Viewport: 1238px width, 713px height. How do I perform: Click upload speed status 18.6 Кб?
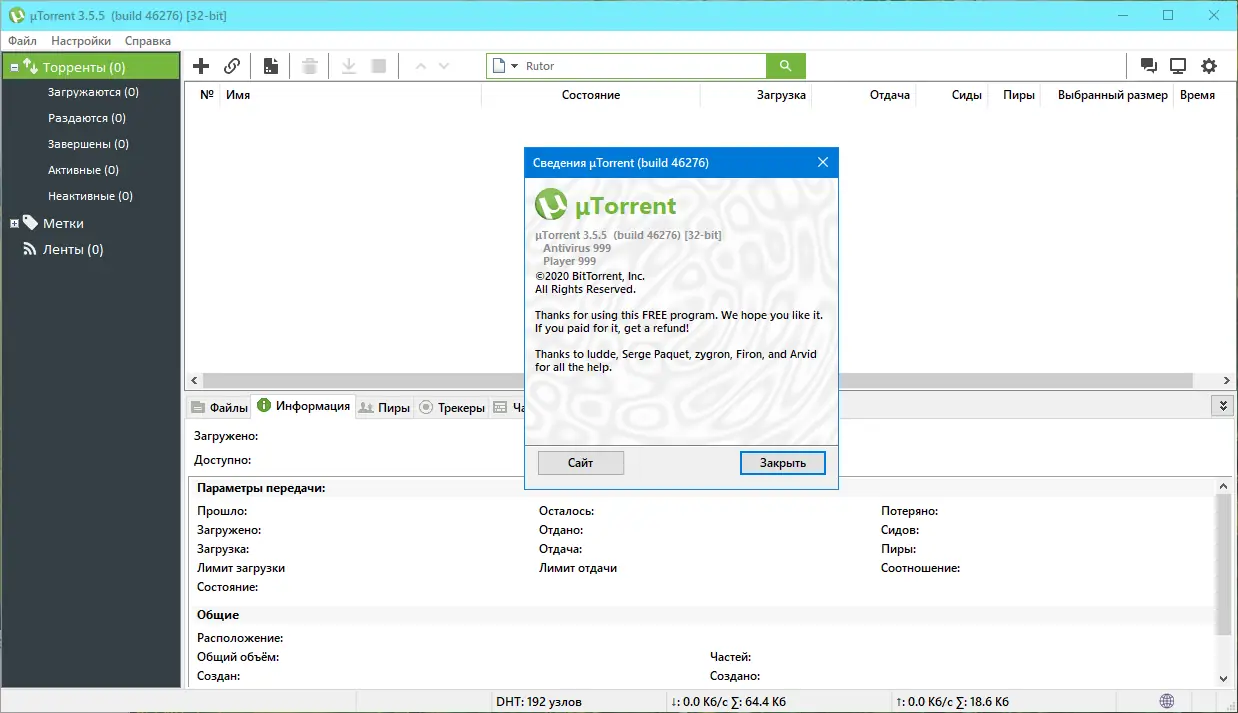point(952,702)
